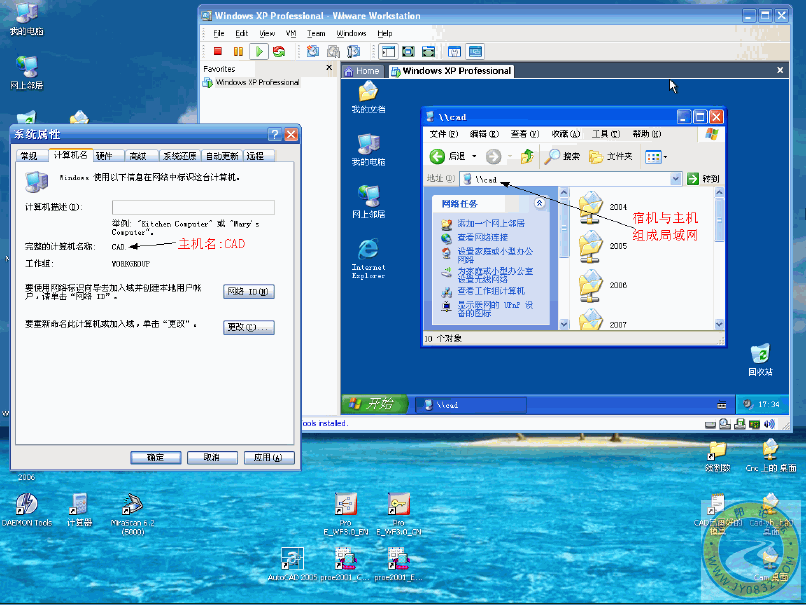This screenshot has width=806, height=605.
Task: Click scroll-up arrow of task pane scrollbar
Action: [564, 193]
